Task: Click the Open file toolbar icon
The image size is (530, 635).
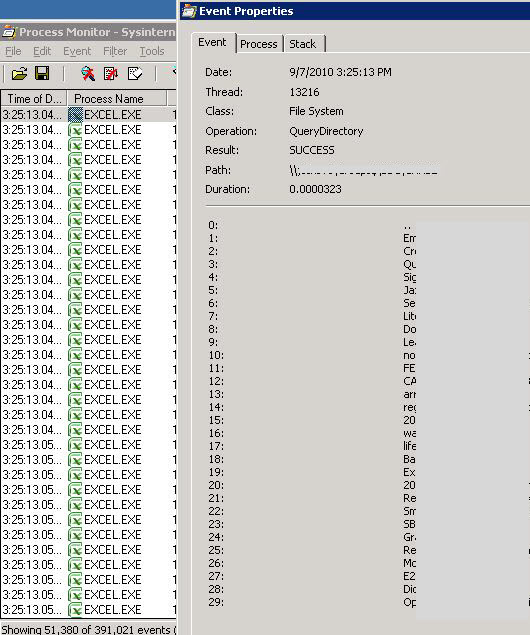Action: pyautogui.click(x=19, y=73)
